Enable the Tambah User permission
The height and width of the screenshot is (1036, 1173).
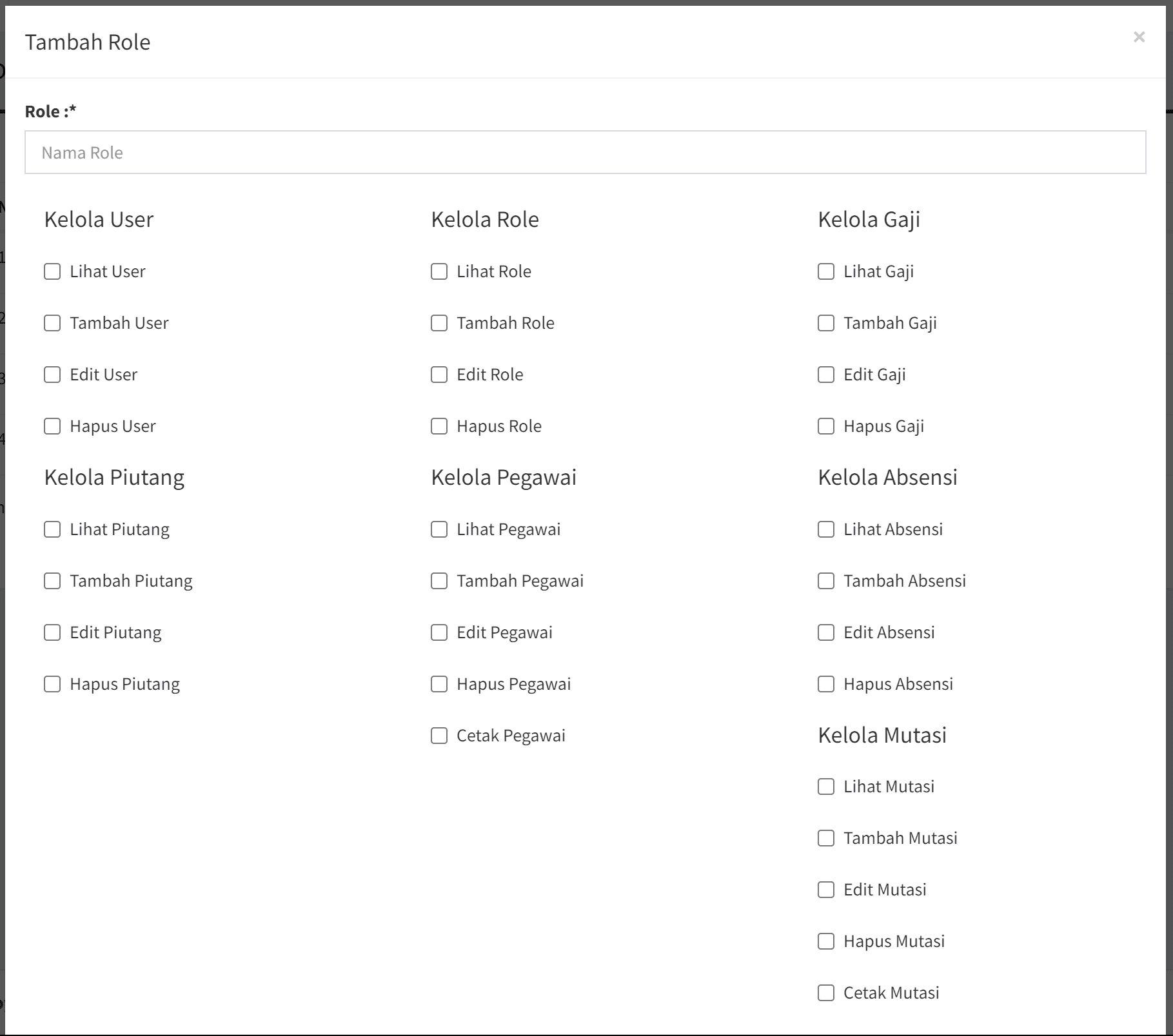(x=52, y=323)
